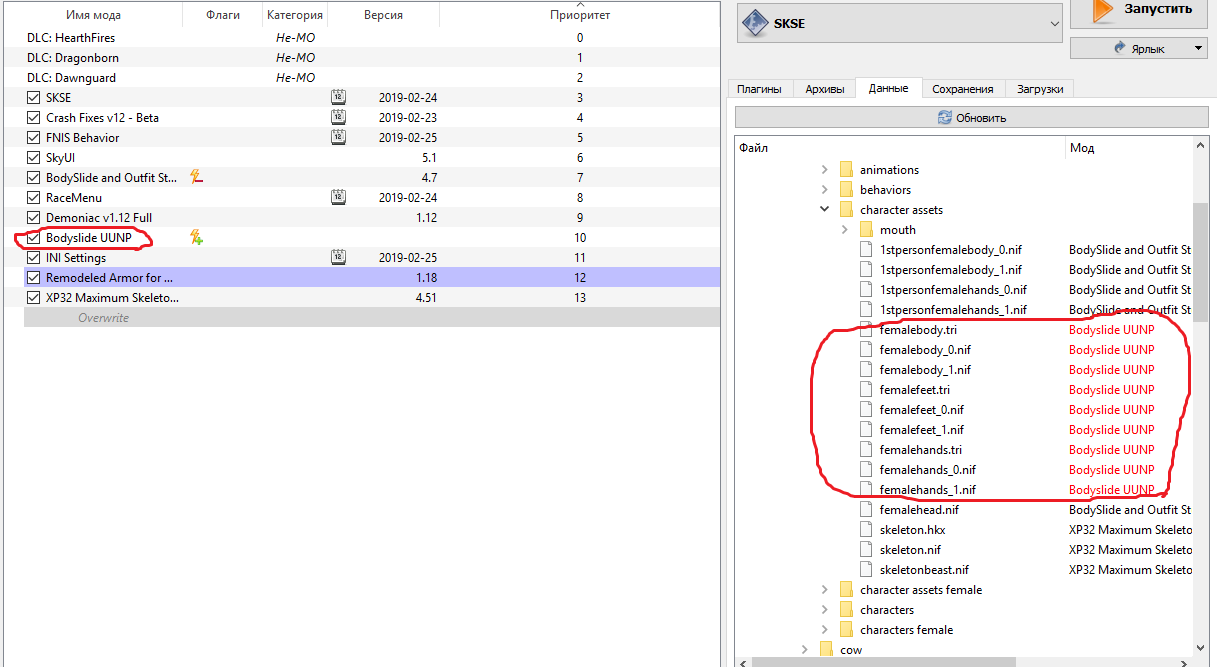Click the cow folder icon

tap(825, 649)
